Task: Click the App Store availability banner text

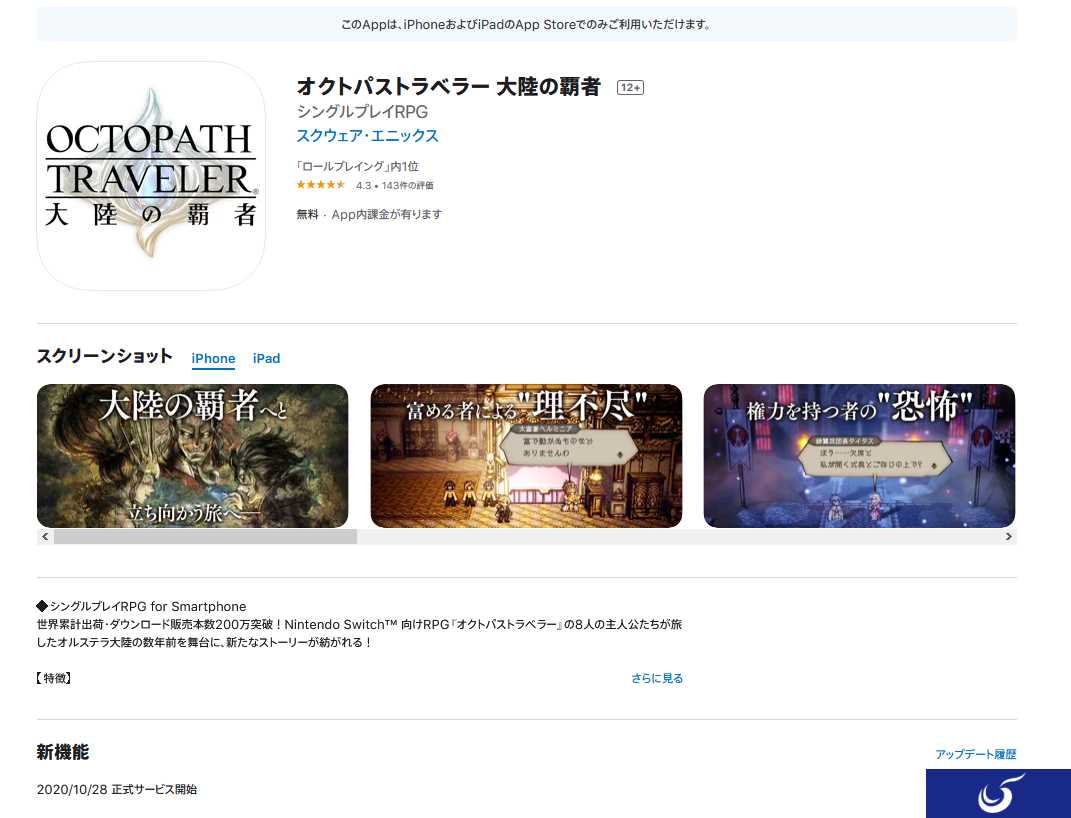Action: coord(527,25)
